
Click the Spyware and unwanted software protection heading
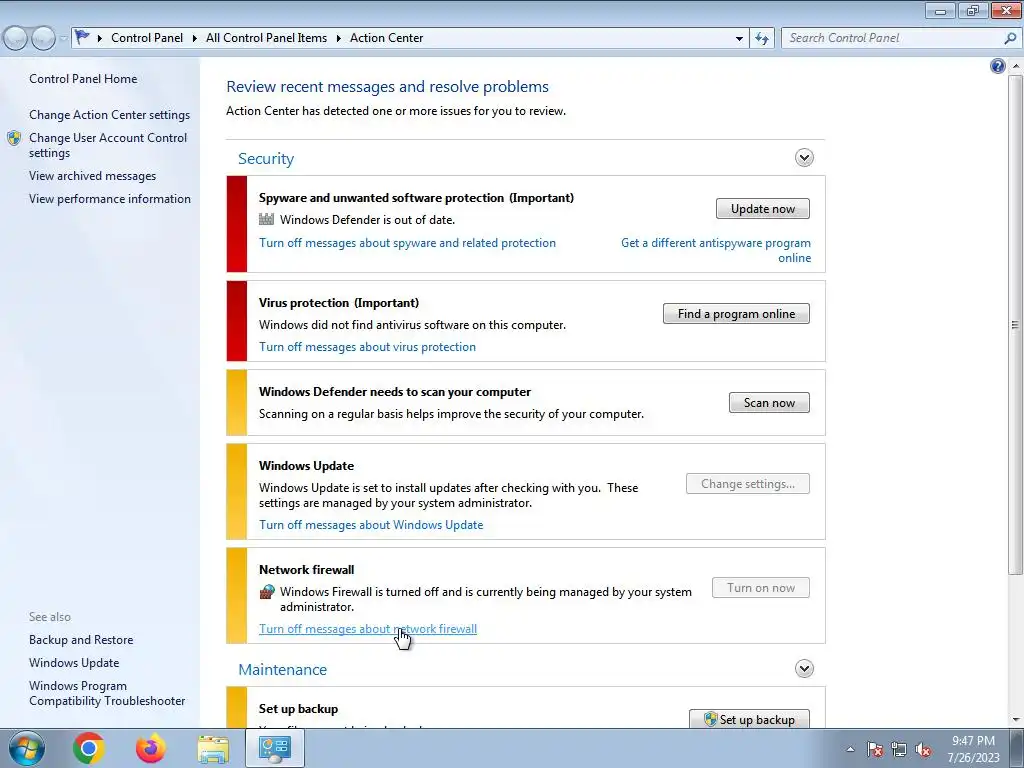(416, 198)
